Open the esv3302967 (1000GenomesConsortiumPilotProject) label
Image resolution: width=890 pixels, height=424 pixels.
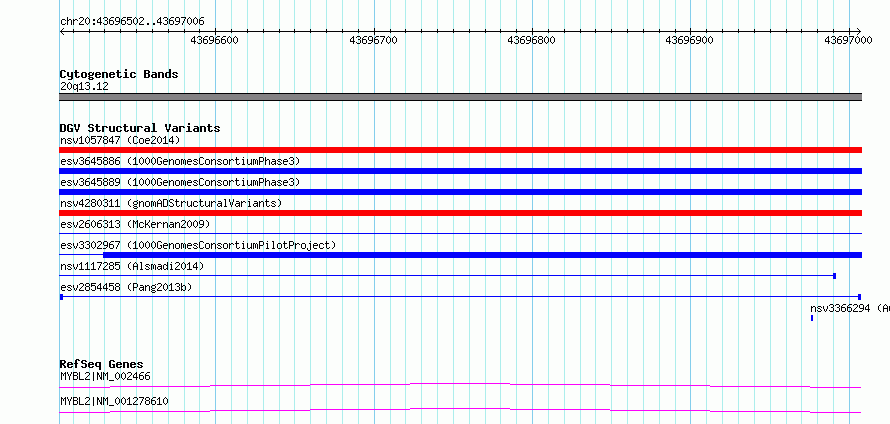pyautogui.click(x=198, y=245)
